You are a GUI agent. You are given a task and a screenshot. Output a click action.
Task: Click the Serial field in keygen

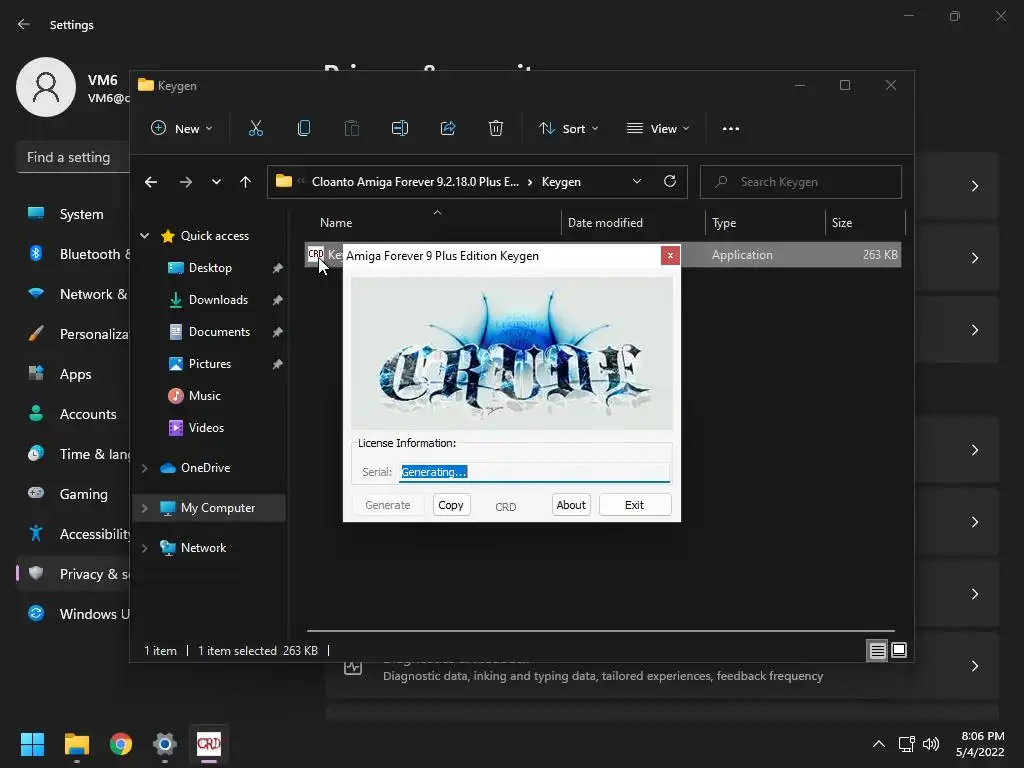(534, 472)
